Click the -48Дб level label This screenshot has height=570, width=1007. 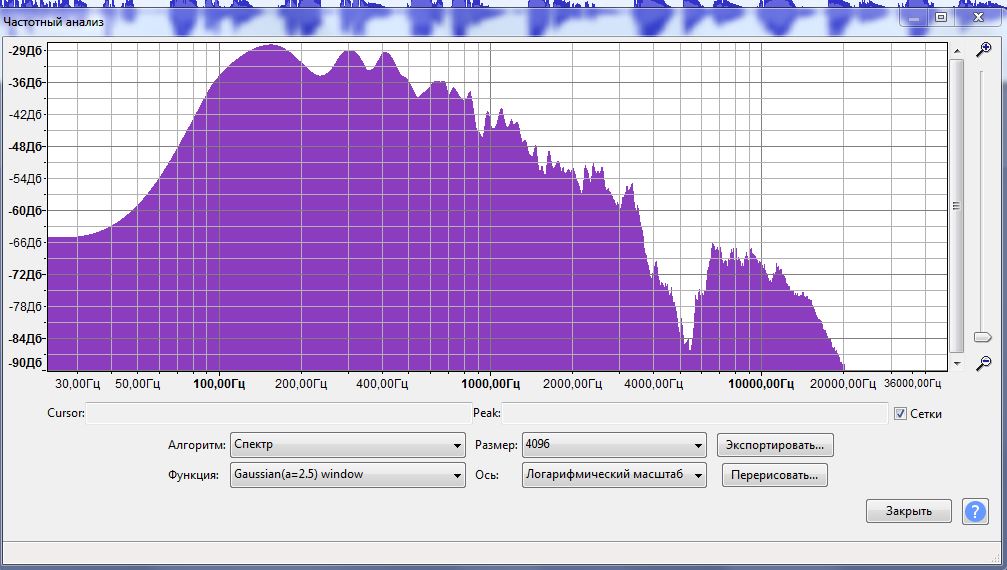tap(26, 146)
